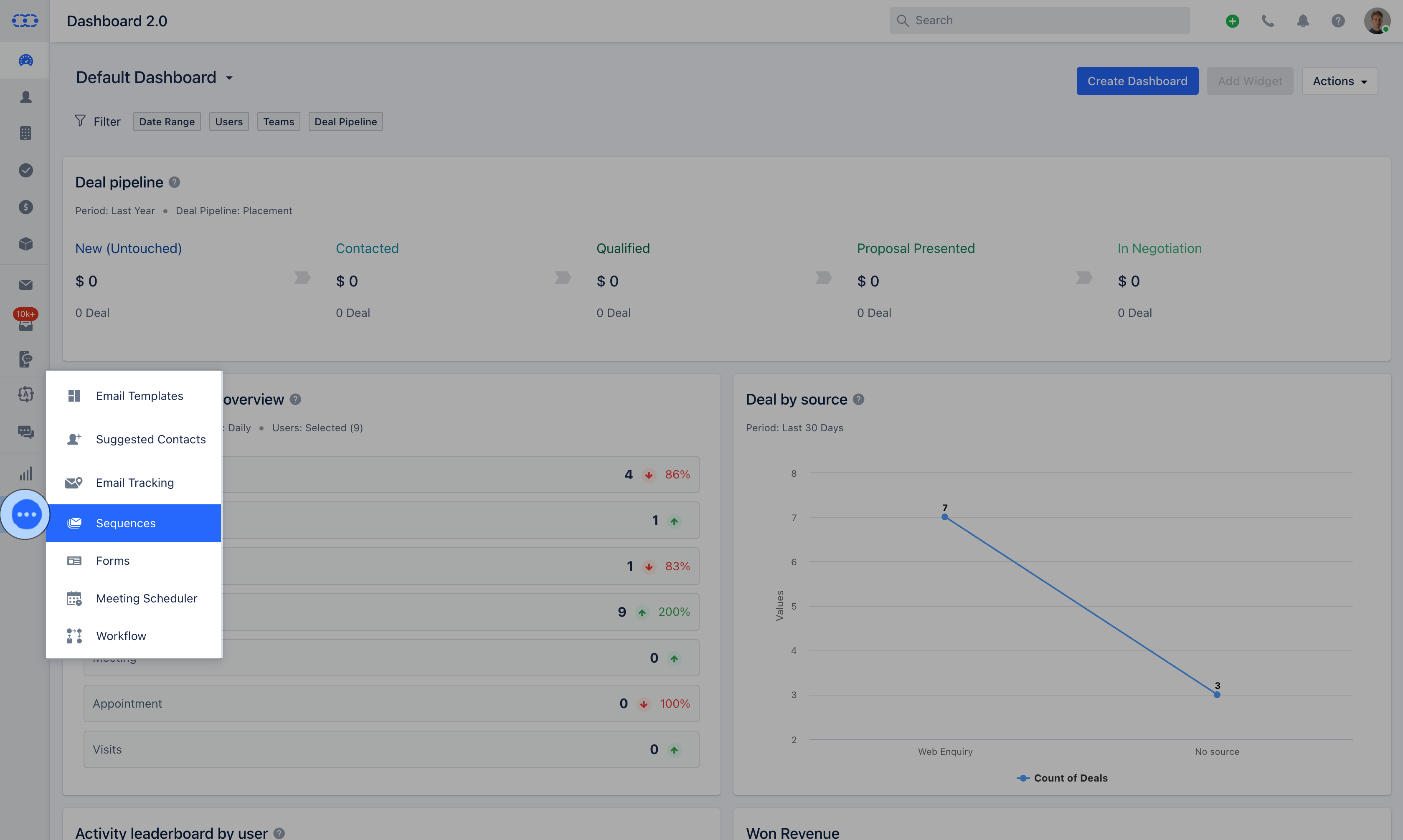Select Email Tracking from the popup menu
The height and width of the screenshot is (840, 1403).
(134, 483)
